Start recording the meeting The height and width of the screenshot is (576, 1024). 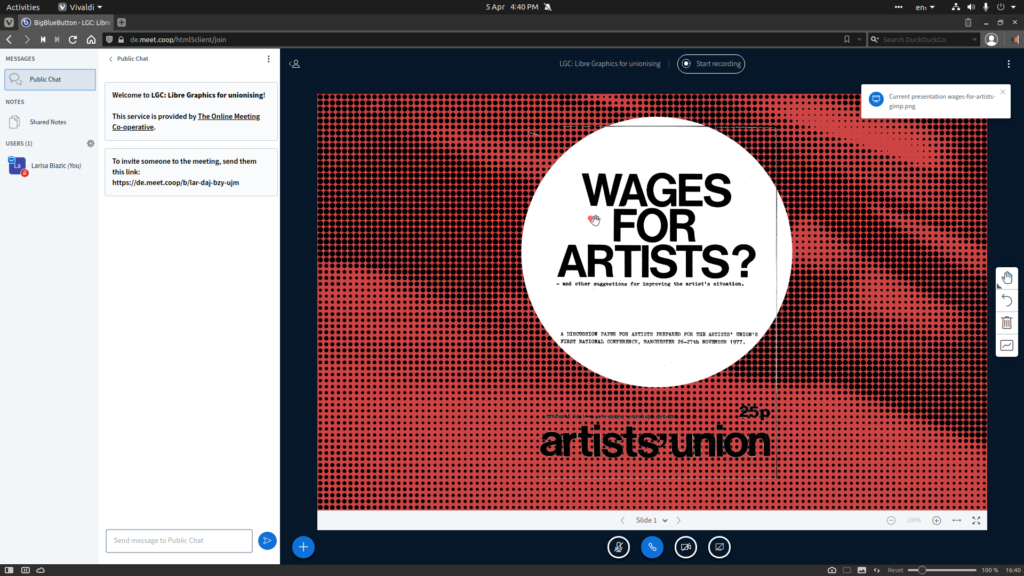point(711,64)
